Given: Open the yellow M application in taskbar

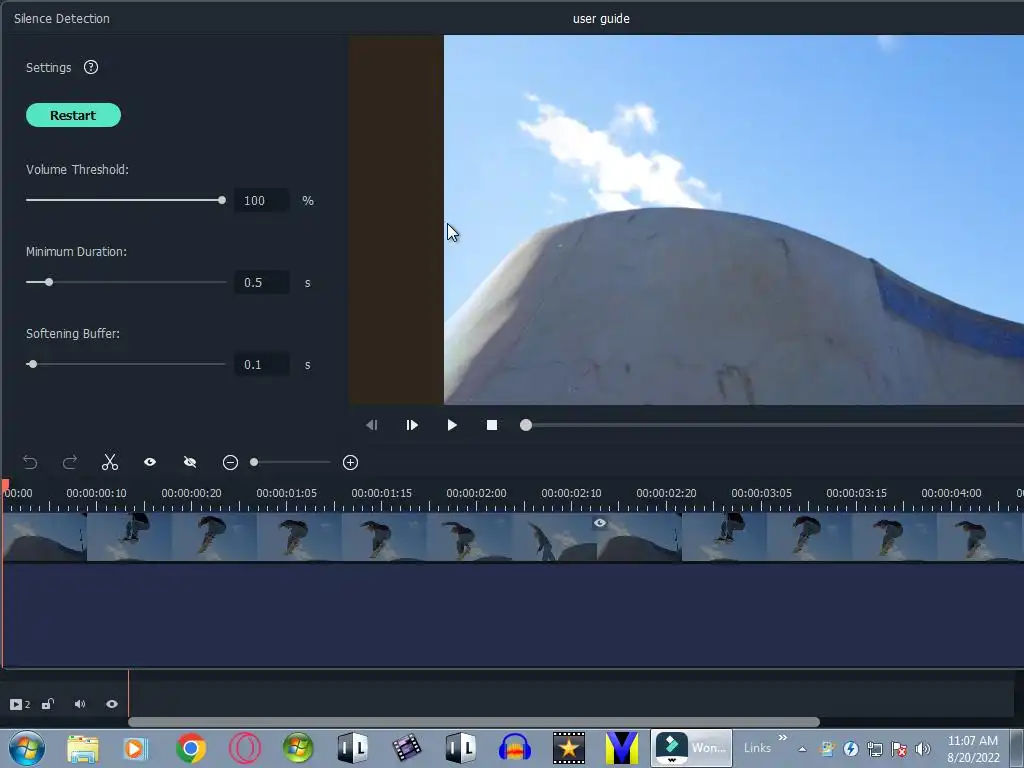Looking at the screenshot, I should [x=622, y=748].
